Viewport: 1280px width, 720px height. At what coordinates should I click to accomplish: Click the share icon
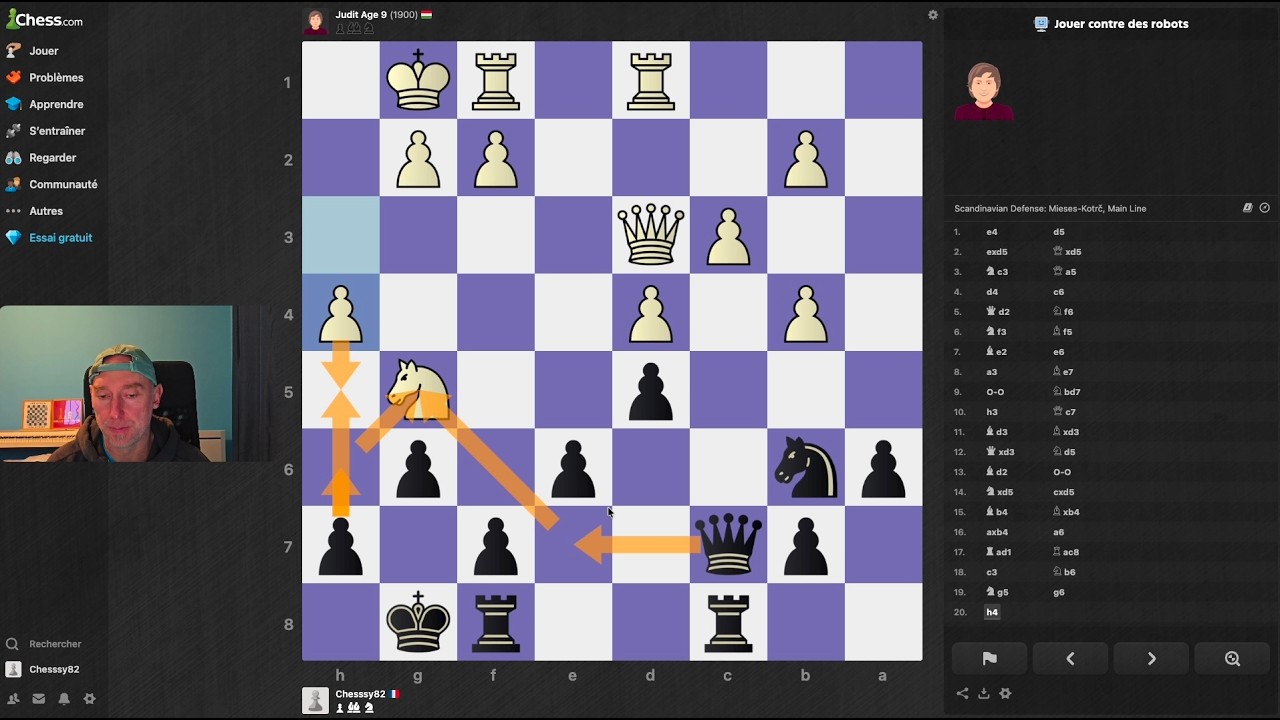(962, 693)
